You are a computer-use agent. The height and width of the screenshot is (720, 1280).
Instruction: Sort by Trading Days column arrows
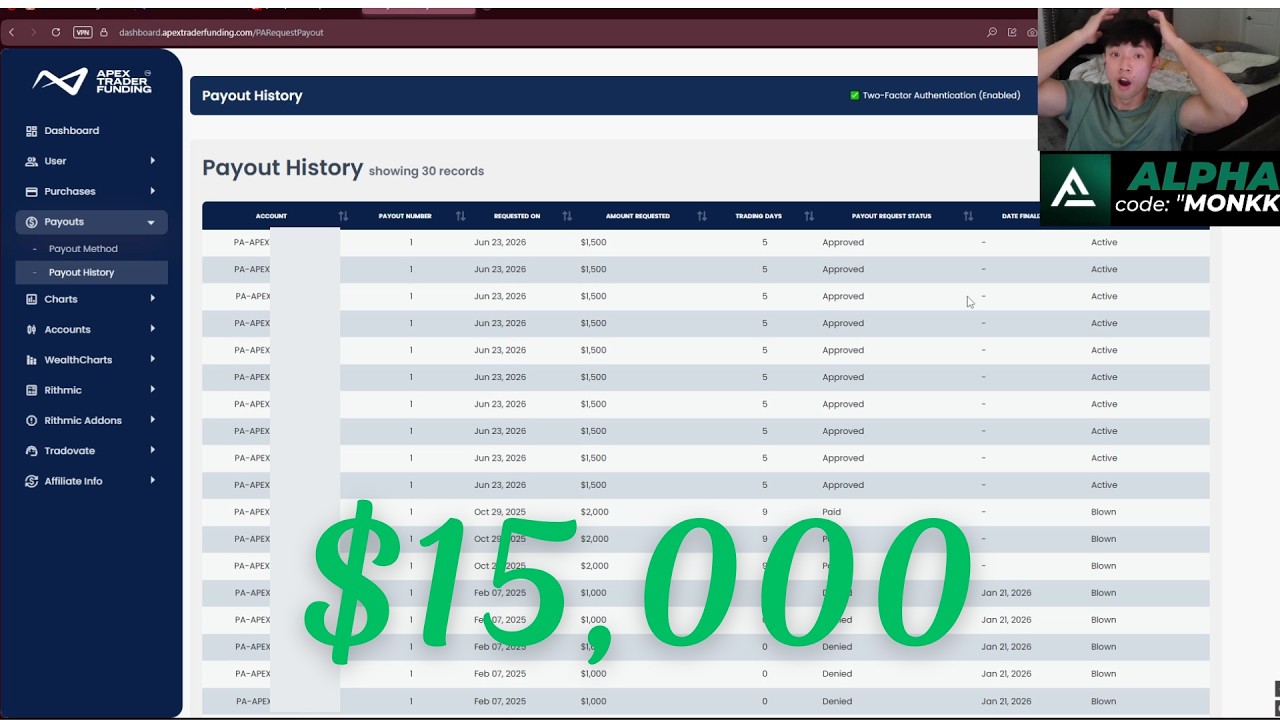809,216
